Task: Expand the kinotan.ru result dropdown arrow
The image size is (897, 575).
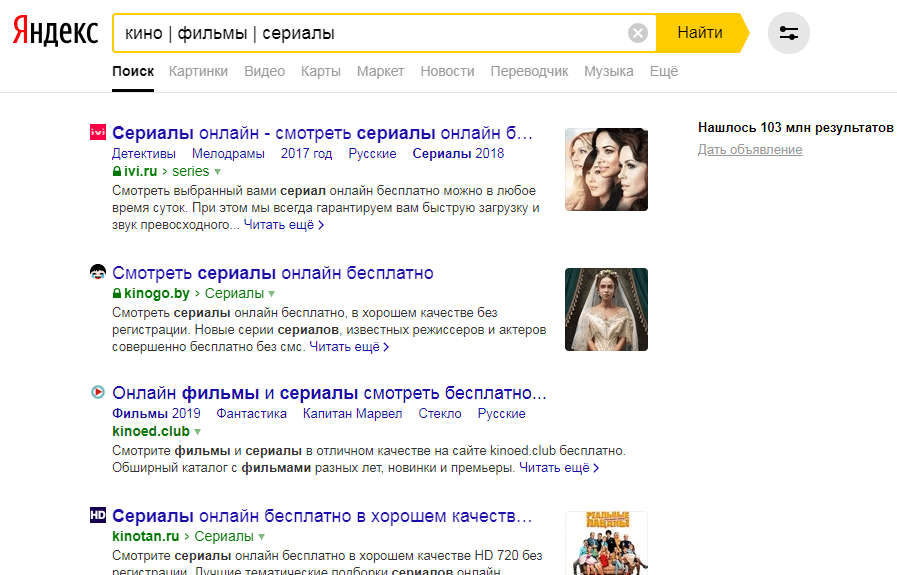Action: (261, 537)
